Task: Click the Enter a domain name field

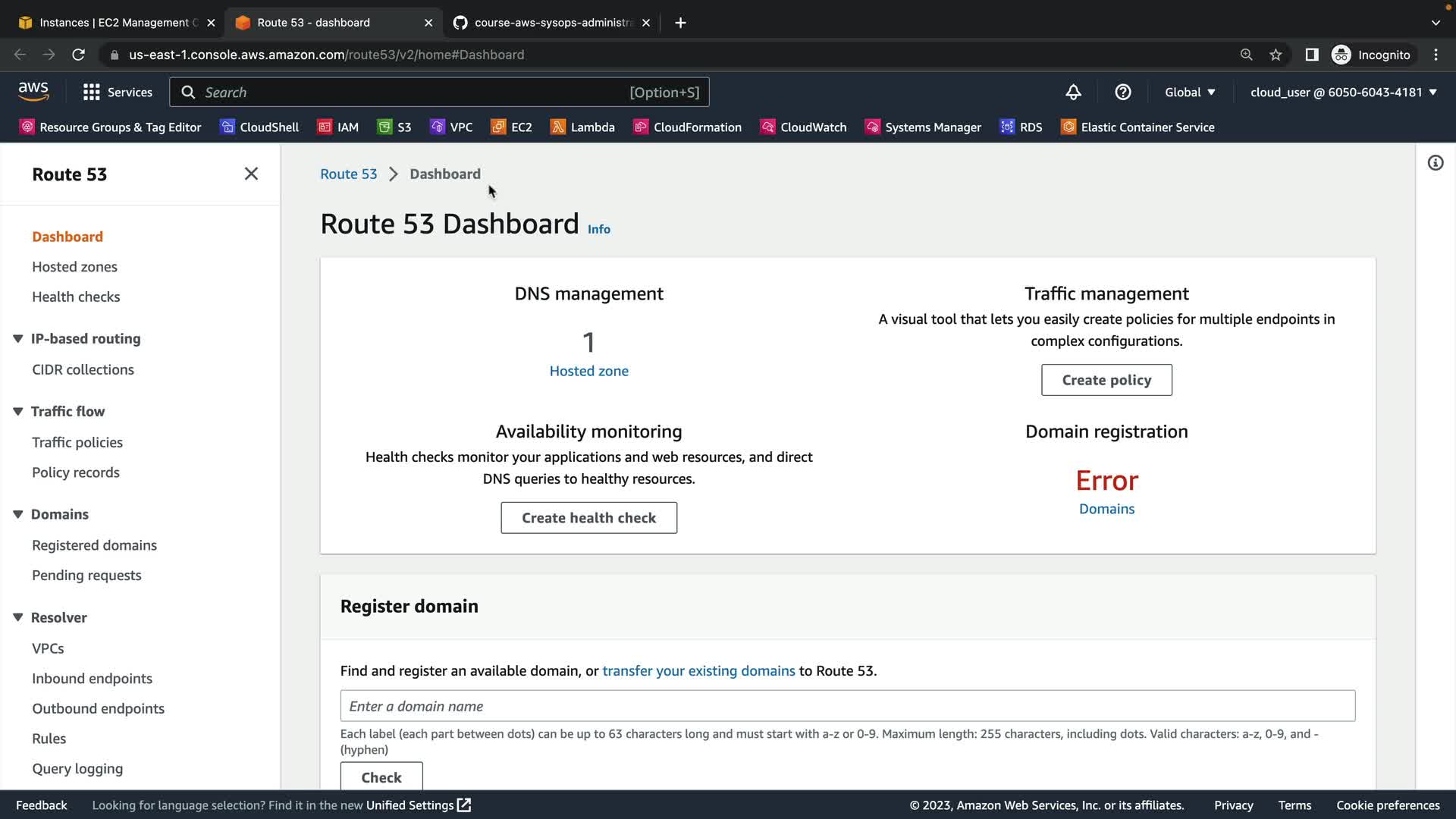Action: coord(847,706)
